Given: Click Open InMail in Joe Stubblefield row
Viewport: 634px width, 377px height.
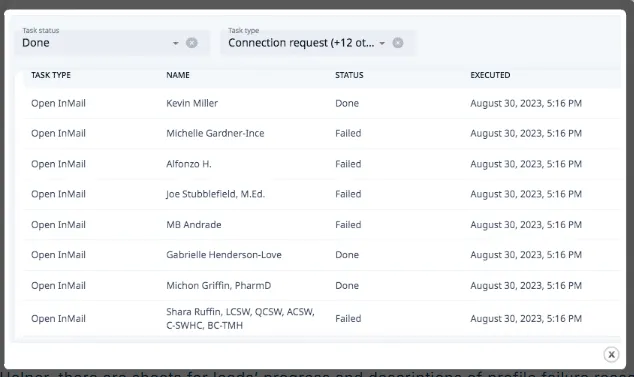Looking at the screenshot, I should (x=58, y=194).
